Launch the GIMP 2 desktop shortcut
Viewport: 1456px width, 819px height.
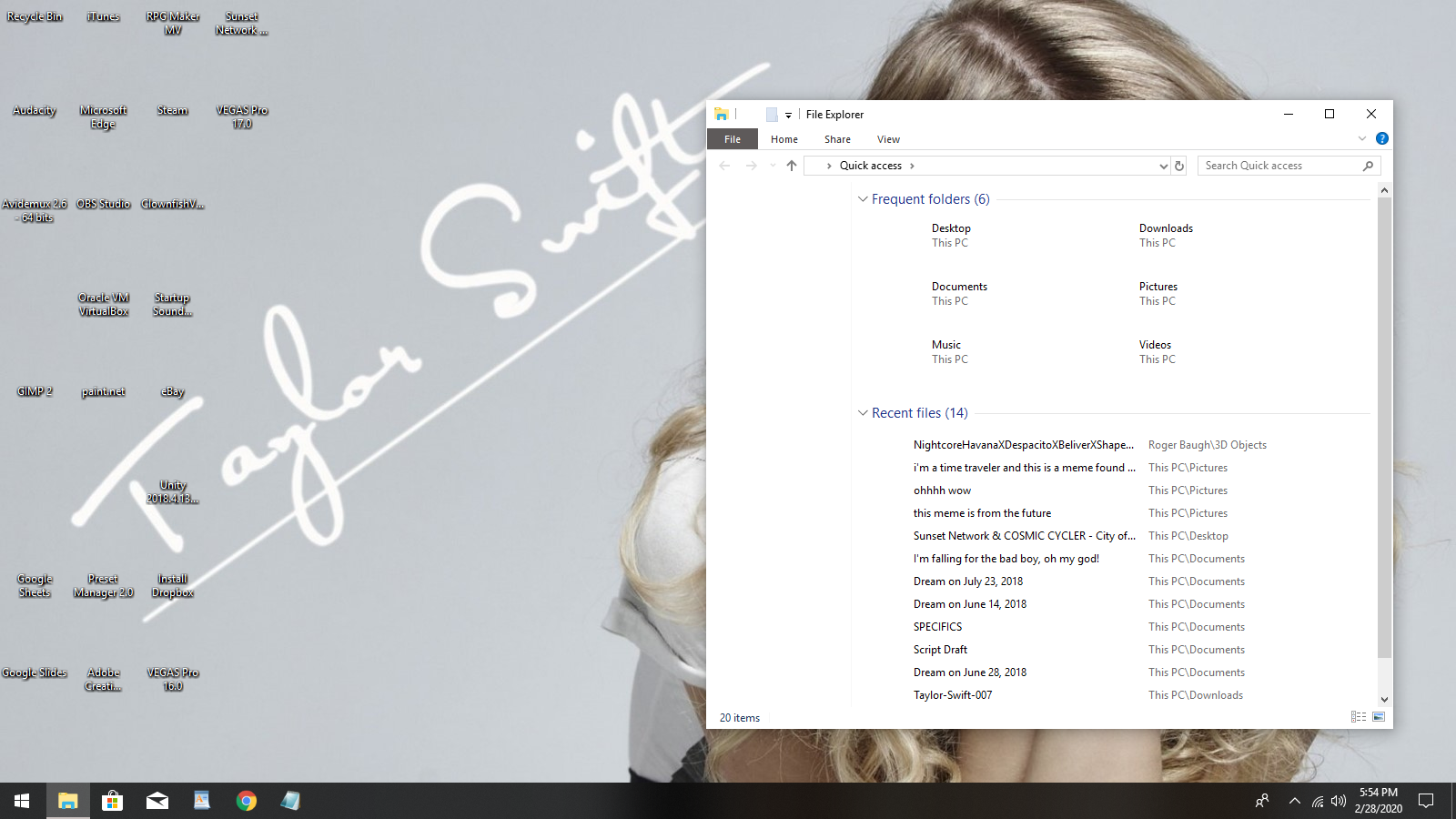click(x=35, y=391)
